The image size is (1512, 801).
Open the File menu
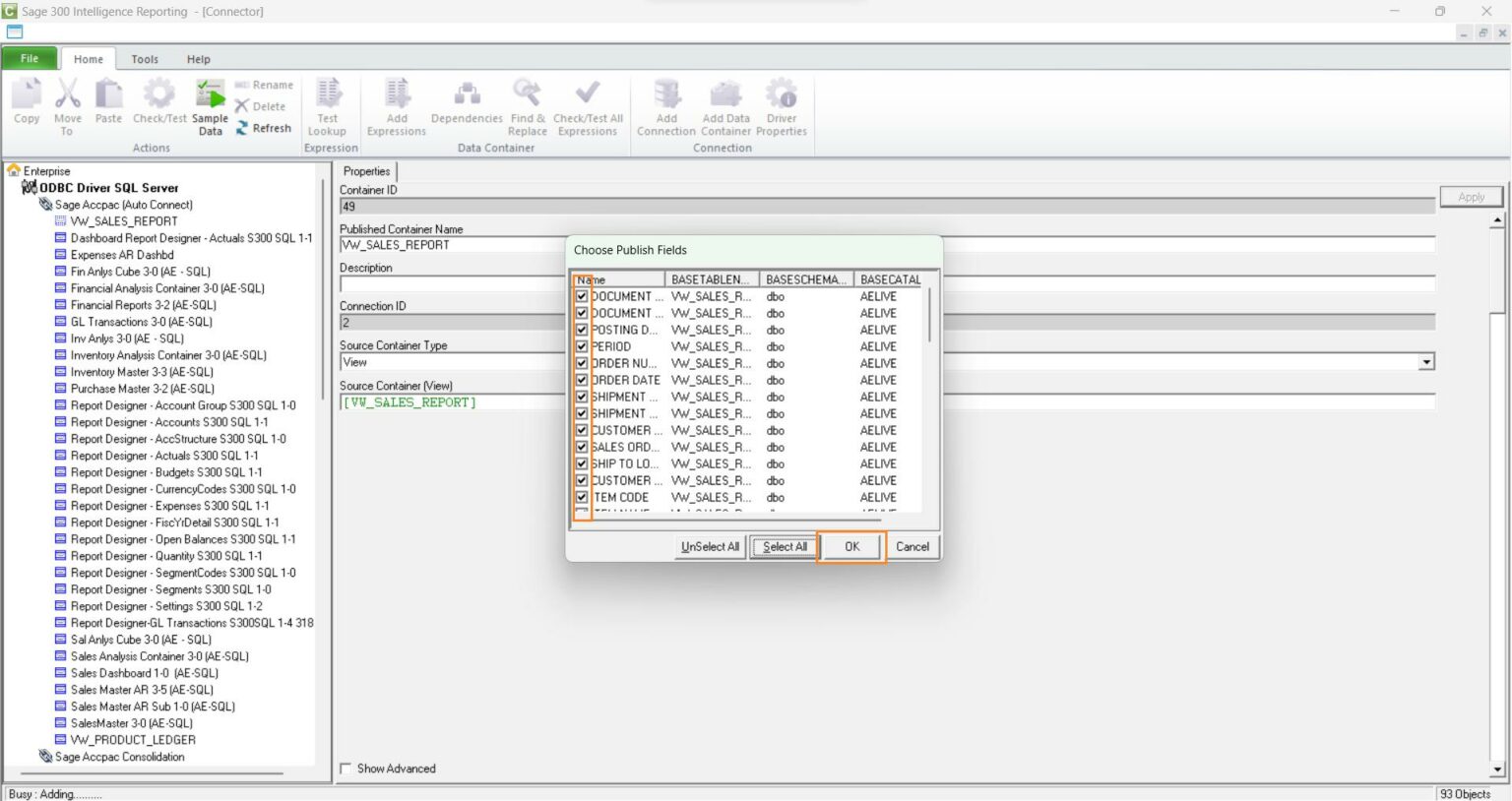click(x=29, y=58)
